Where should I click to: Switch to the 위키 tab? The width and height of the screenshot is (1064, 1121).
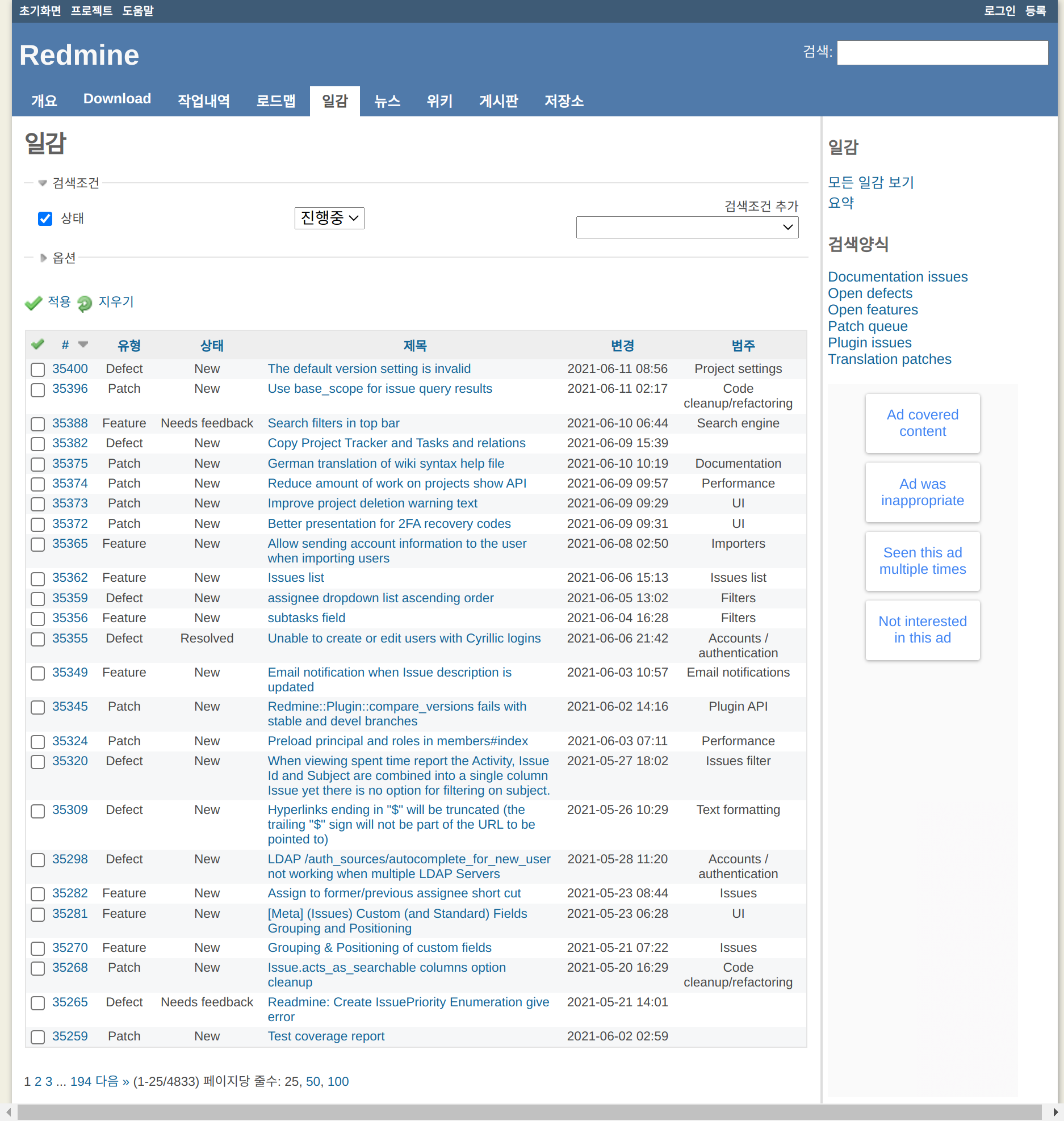(438, 100)
